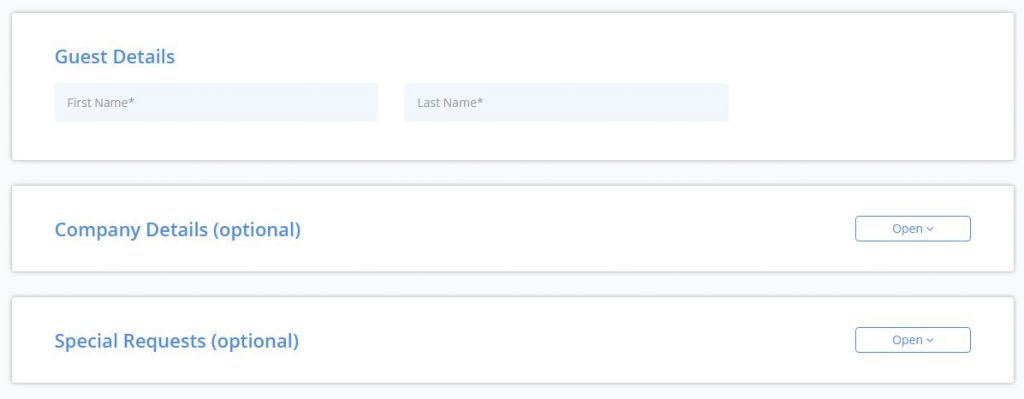Click the "Open" label beside Special Requests
Image resolution: width=1024 pixels, height=399 pixels.
point(907,340)
